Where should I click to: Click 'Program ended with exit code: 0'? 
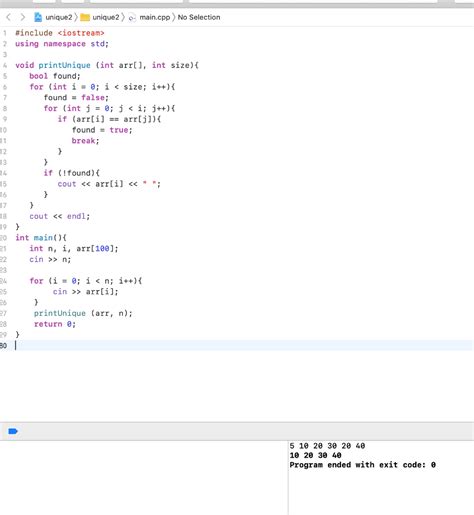(363, 465)
